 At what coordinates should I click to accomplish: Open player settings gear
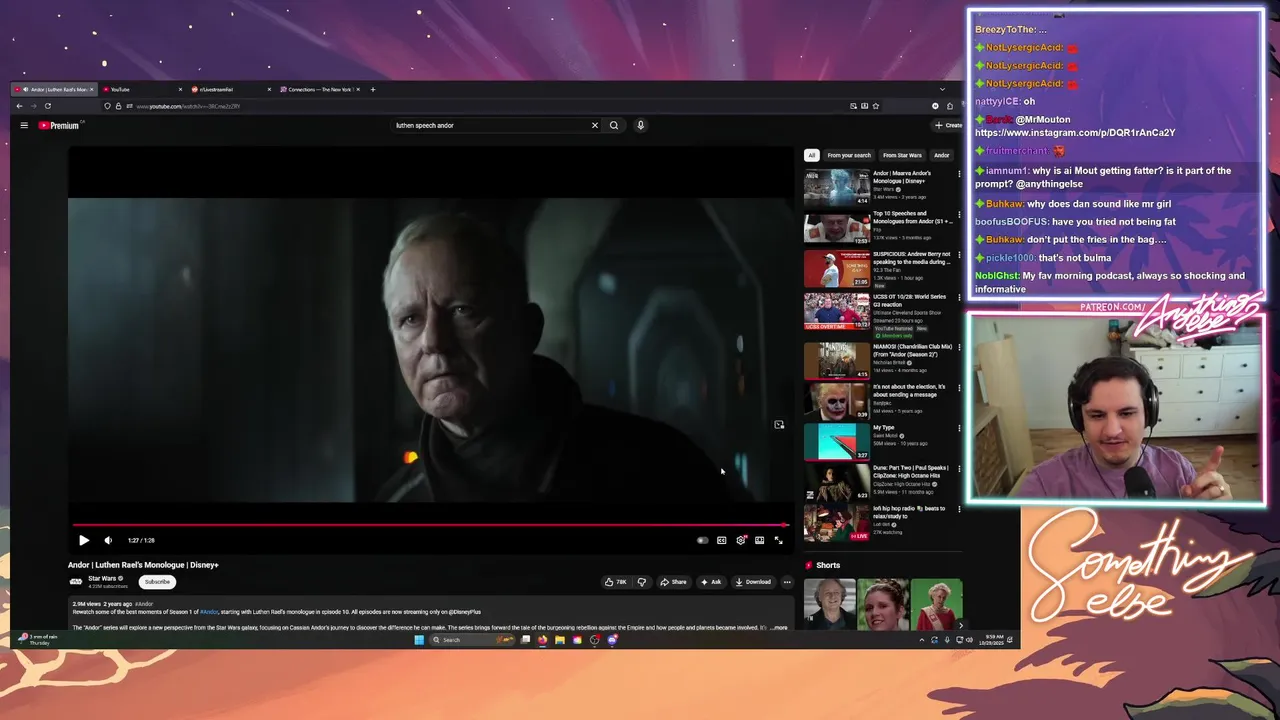click(x=740, y=540)
